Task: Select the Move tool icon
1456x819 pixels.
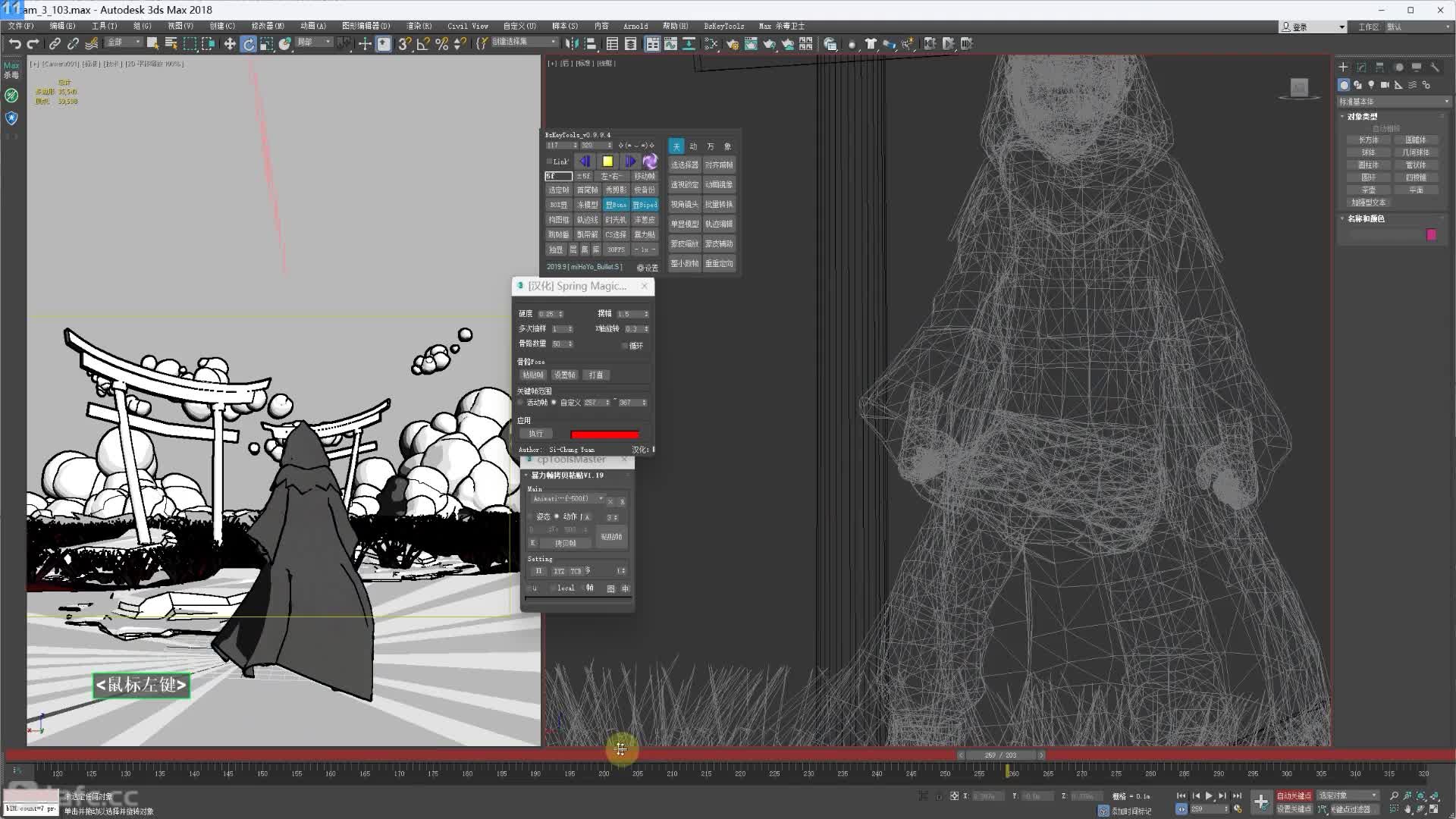Action: (x=230, y=44)
